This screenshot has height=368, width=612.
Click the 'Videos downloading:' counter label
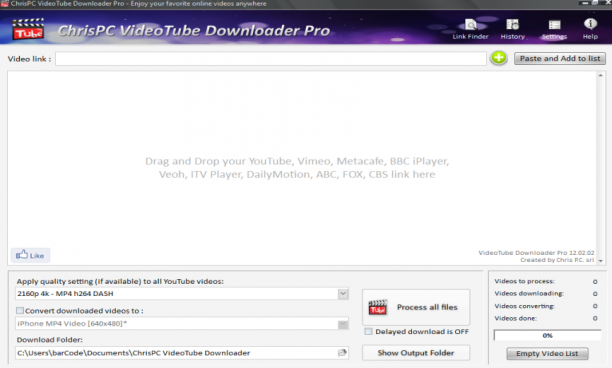click(529, 293)
